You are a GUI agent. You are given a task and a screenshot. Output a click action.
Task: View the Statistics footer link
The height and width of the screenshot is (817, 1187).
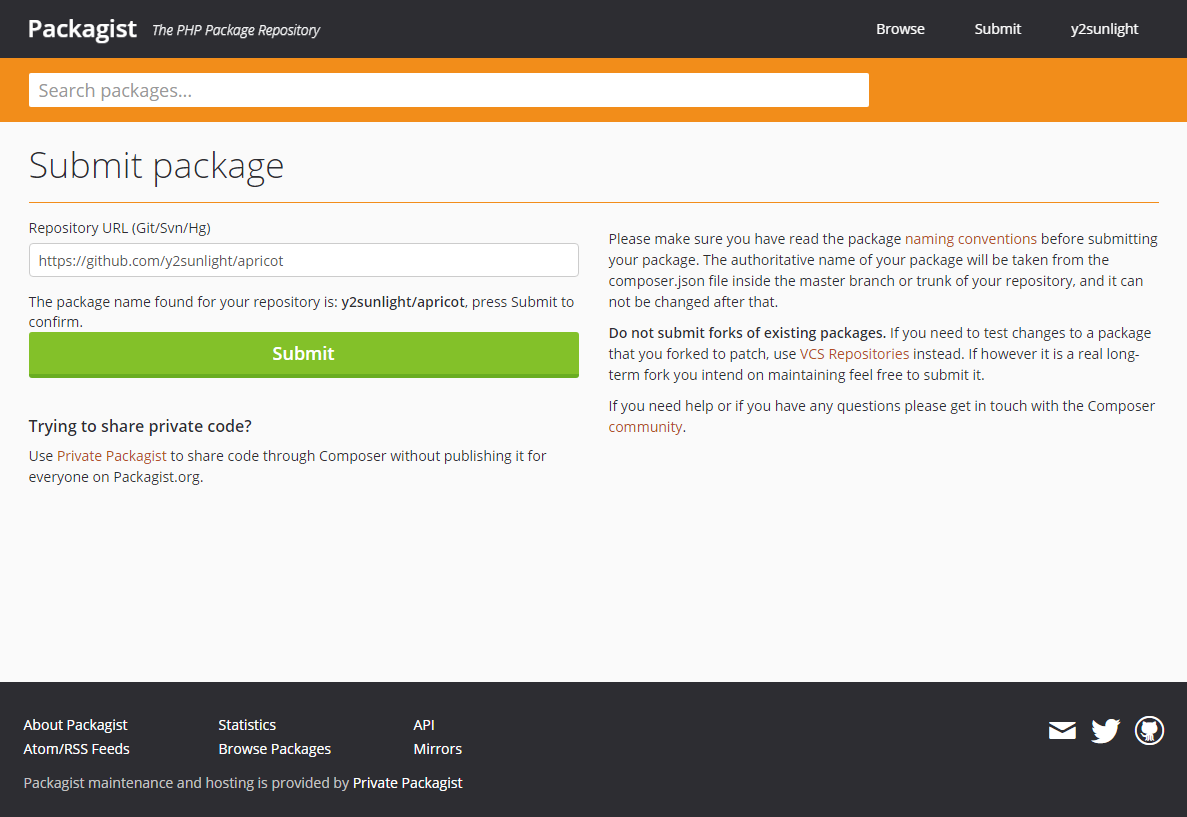click(247, 725)
